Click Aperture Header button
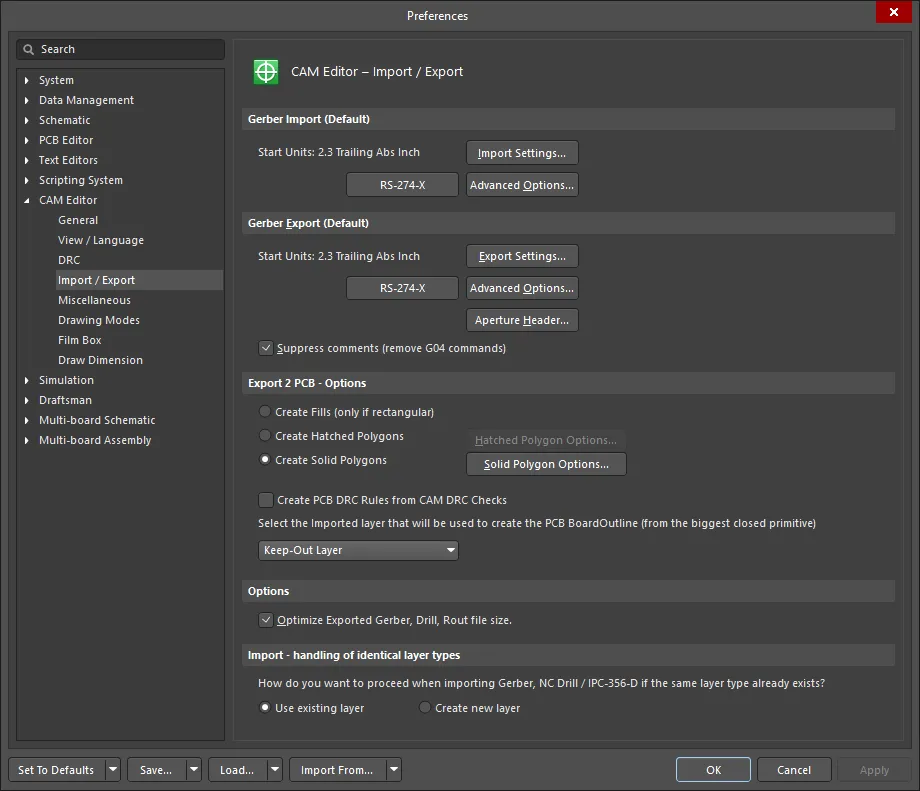This screenshot has height=791, width=920. coord(522,320)
